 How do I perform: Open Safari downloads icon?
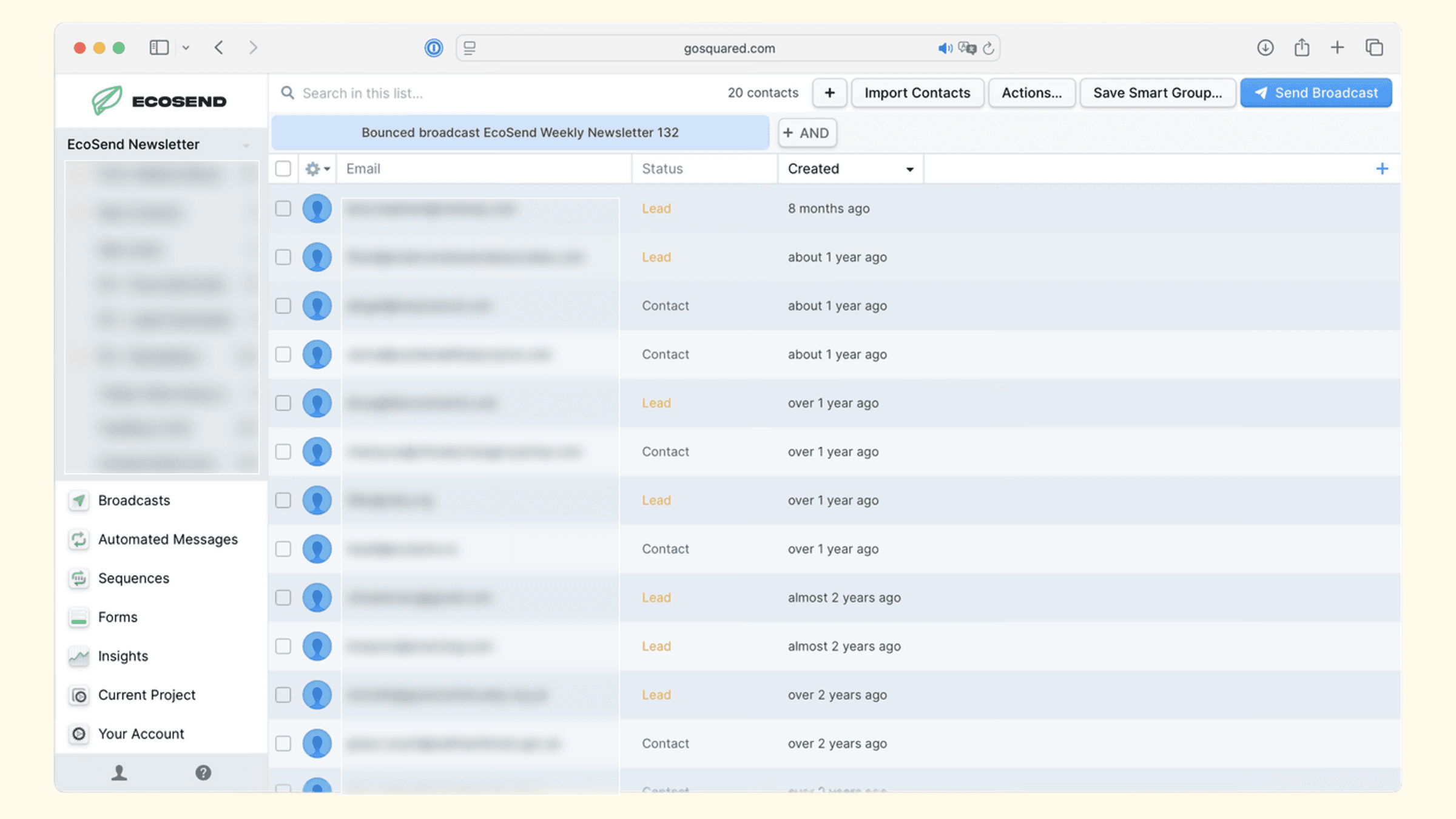1265,47
